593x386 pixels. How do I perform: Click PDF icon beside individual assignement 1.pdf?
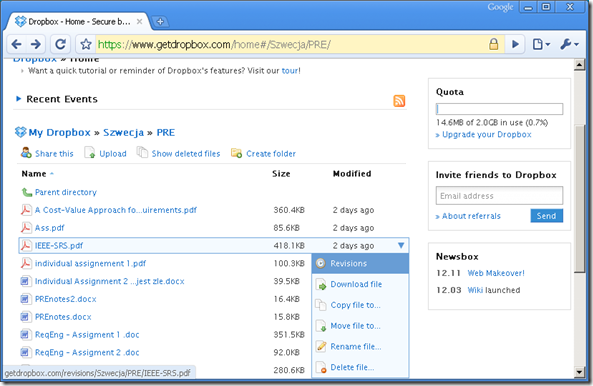tap(26, 263)
